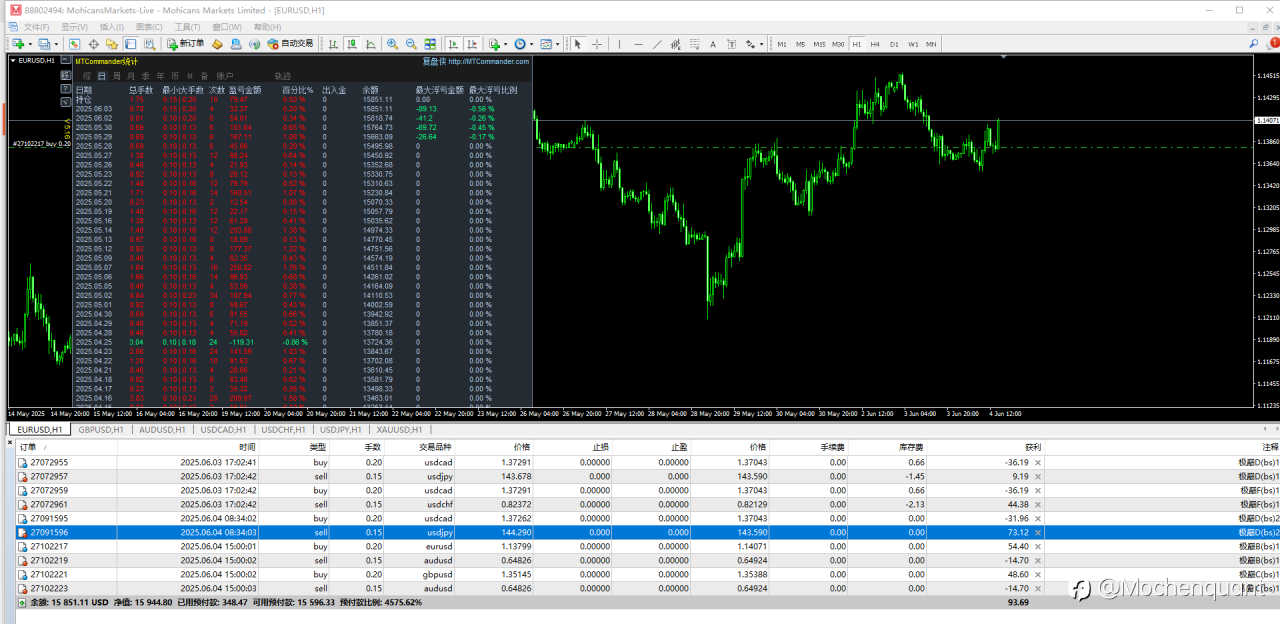Click the 新订单 (New Order) toolbar button
The height and width of the screenshot is (624, 1280).
(x=186, y=44)
